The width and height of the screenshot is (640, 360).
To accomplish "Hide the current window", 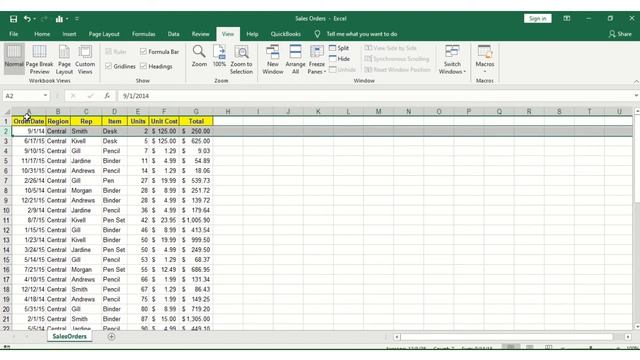I will 340,59.
